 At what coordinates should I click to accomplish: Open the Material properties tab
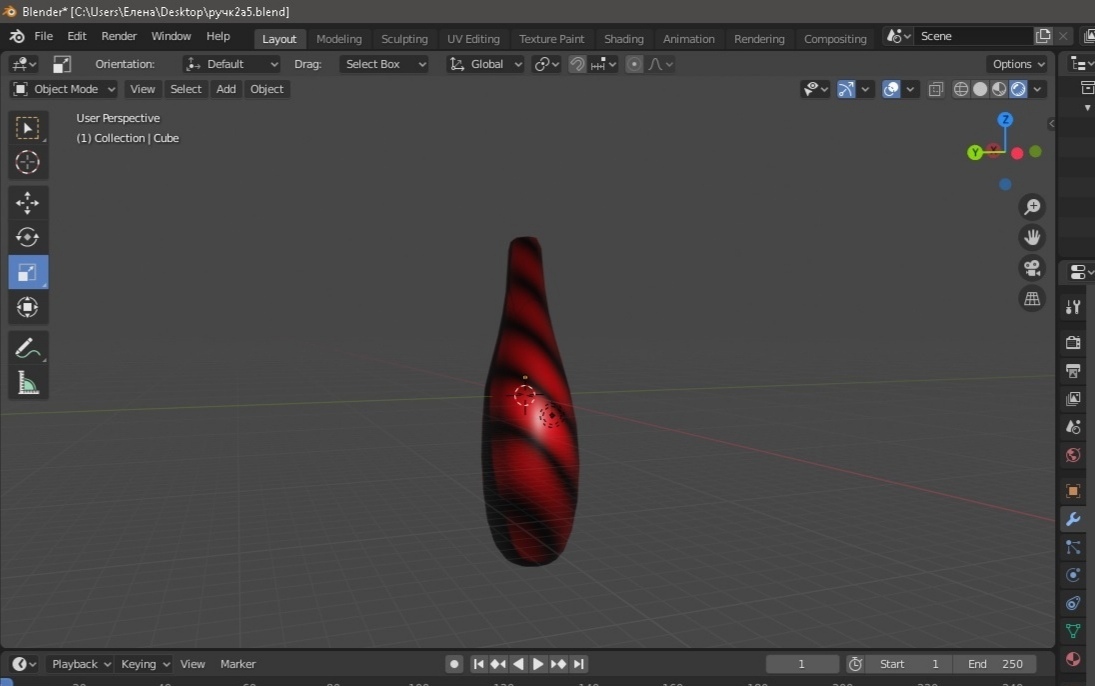pos(1073,659)
